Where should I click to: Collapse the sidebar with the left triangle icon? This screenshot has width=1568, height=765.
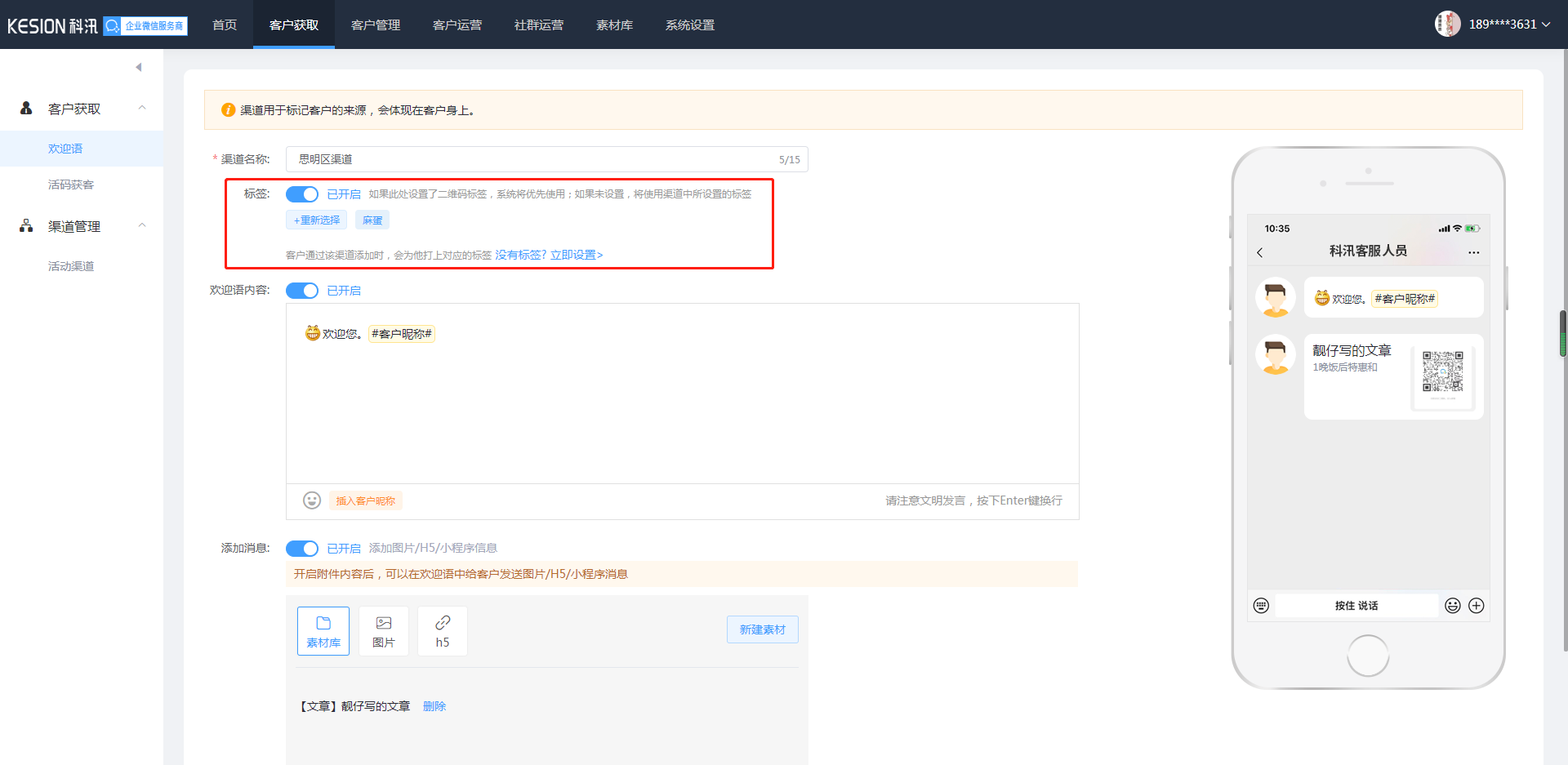(139, 67)
